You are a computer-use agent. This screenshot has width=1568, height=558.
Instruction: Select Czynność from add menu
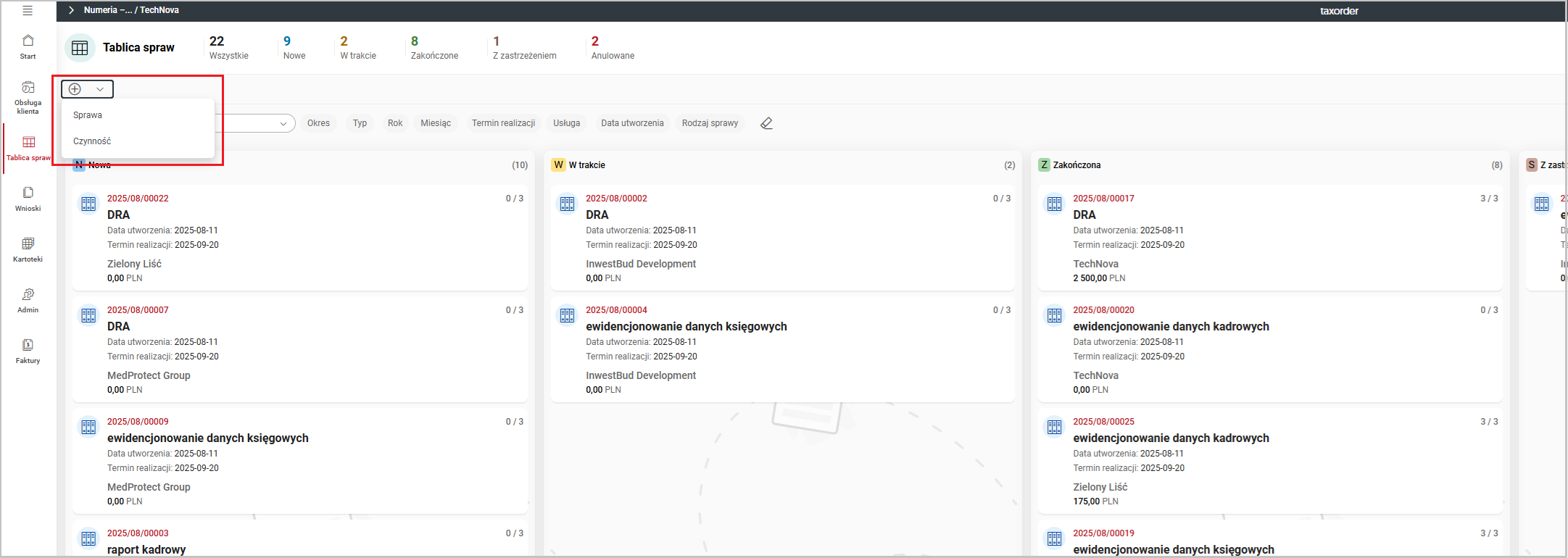tap(92, 141)
